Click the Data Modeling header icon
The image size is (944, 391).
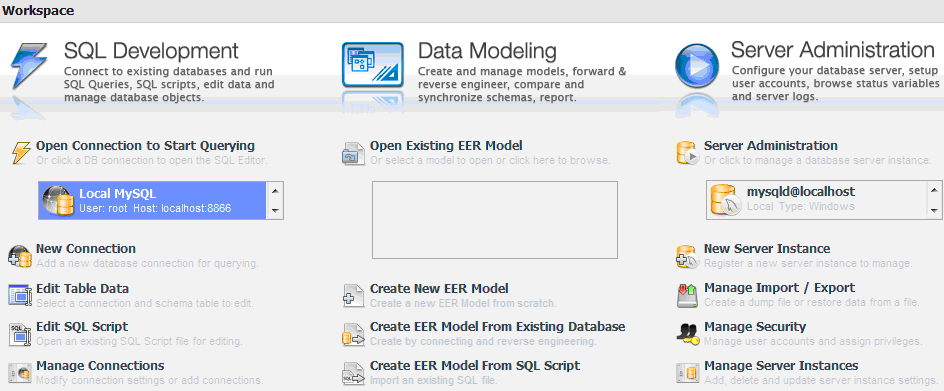pos(373,64)
